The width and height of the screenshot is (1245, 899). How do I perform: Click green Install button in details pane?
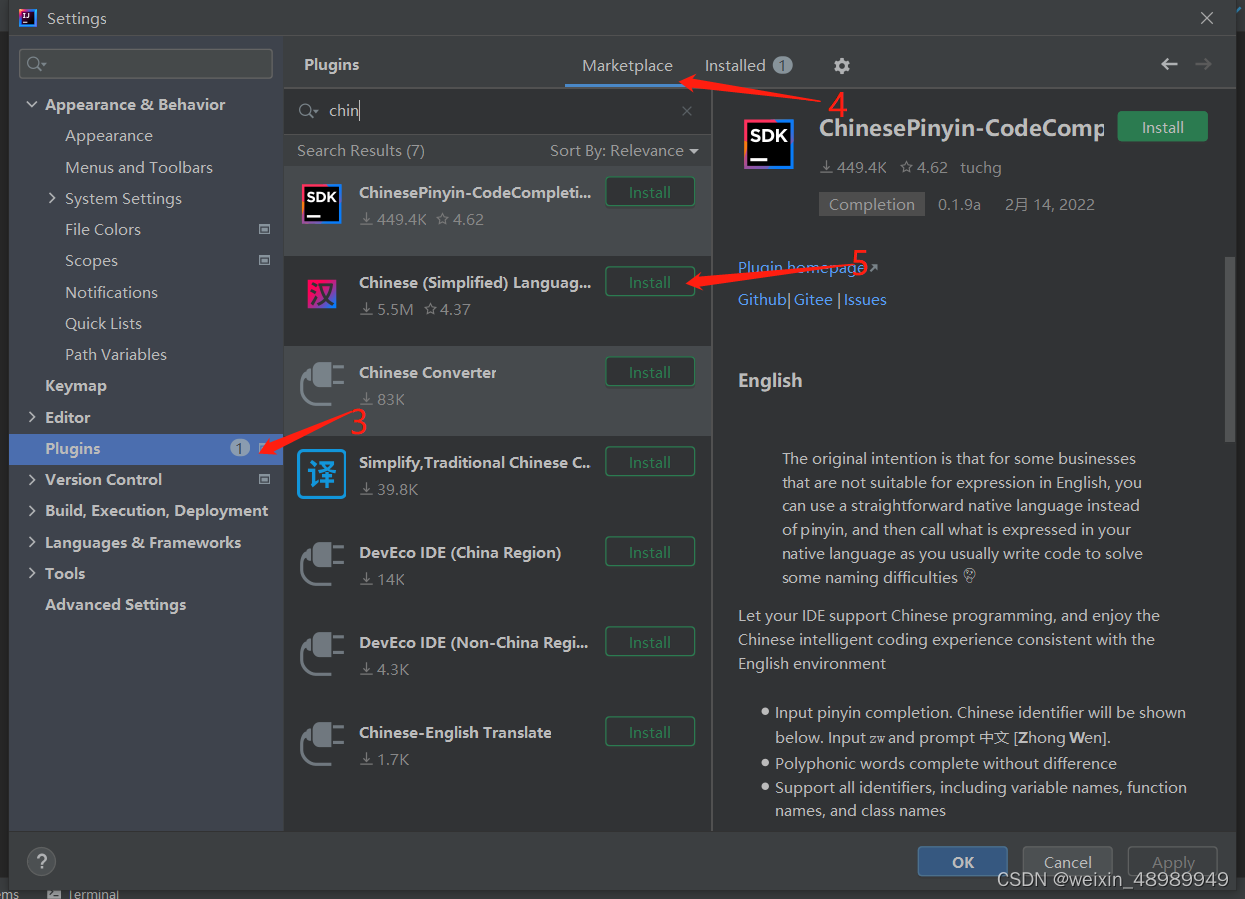(1162, 127)
